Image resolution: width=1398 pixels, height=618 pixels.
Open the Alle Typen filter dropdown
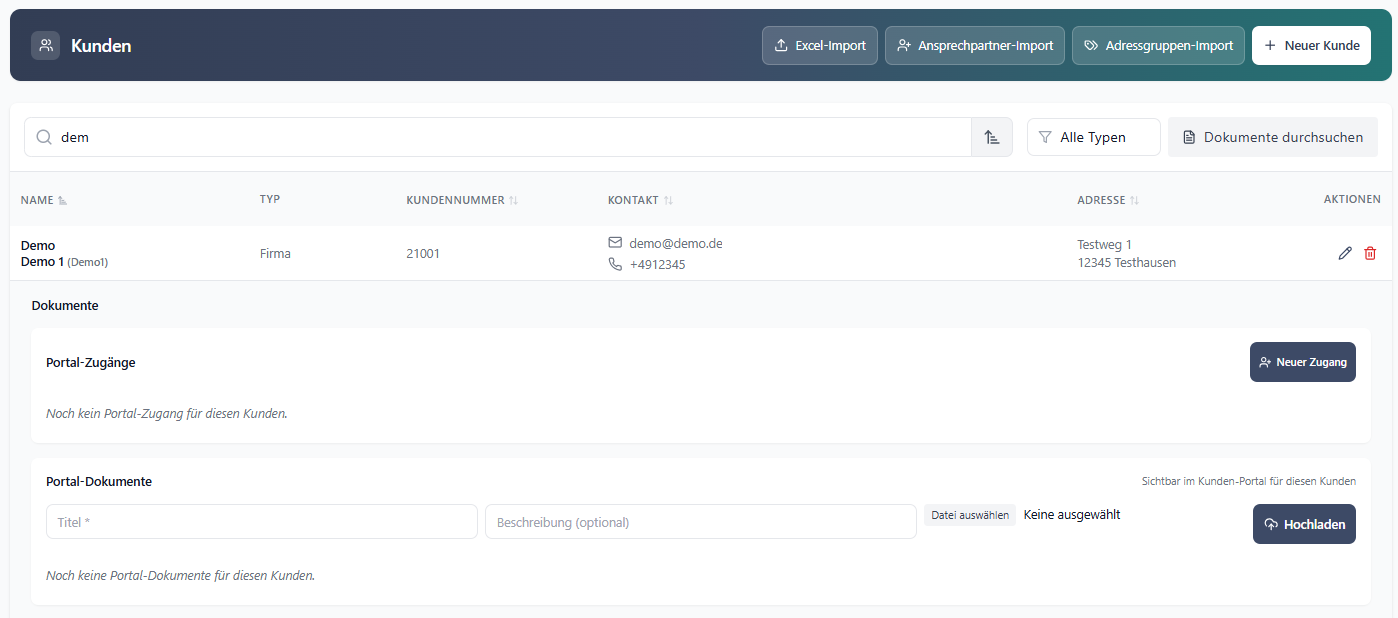1094,137
